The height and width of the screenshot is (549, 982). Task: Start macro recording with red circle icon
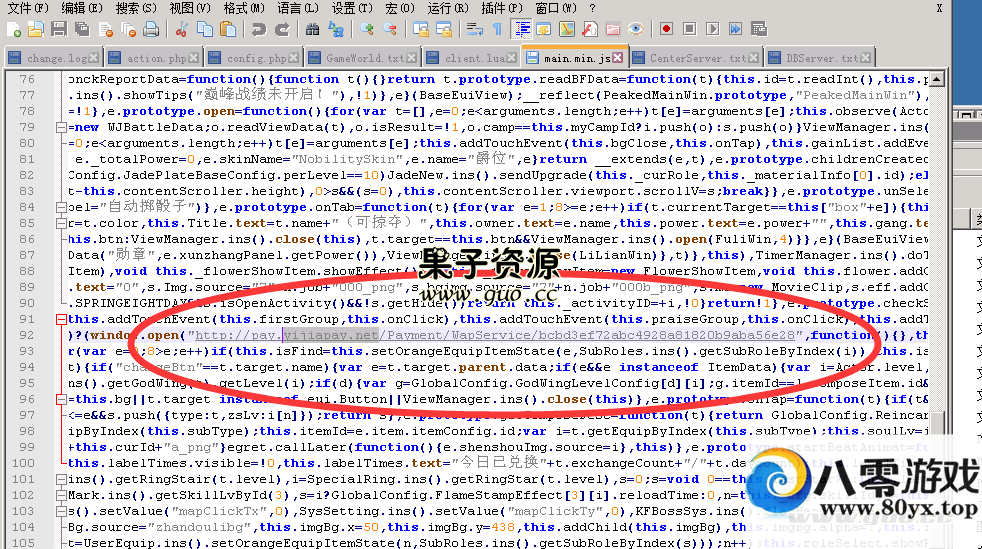(666, 29)
